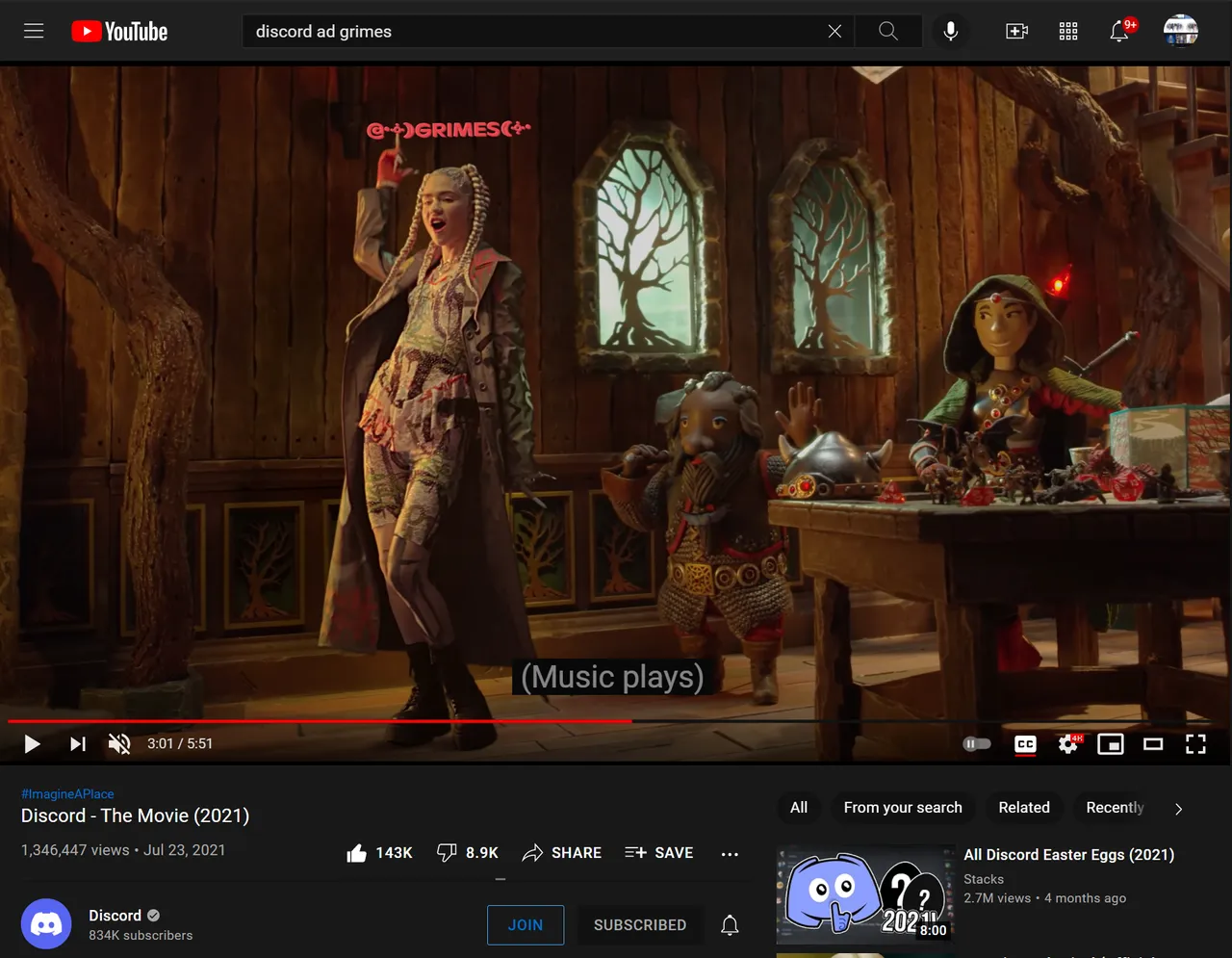The height and width of the screenshot is (958, 1232).
Task: Turn off closed captions
Action: (x=1026, y=744)
